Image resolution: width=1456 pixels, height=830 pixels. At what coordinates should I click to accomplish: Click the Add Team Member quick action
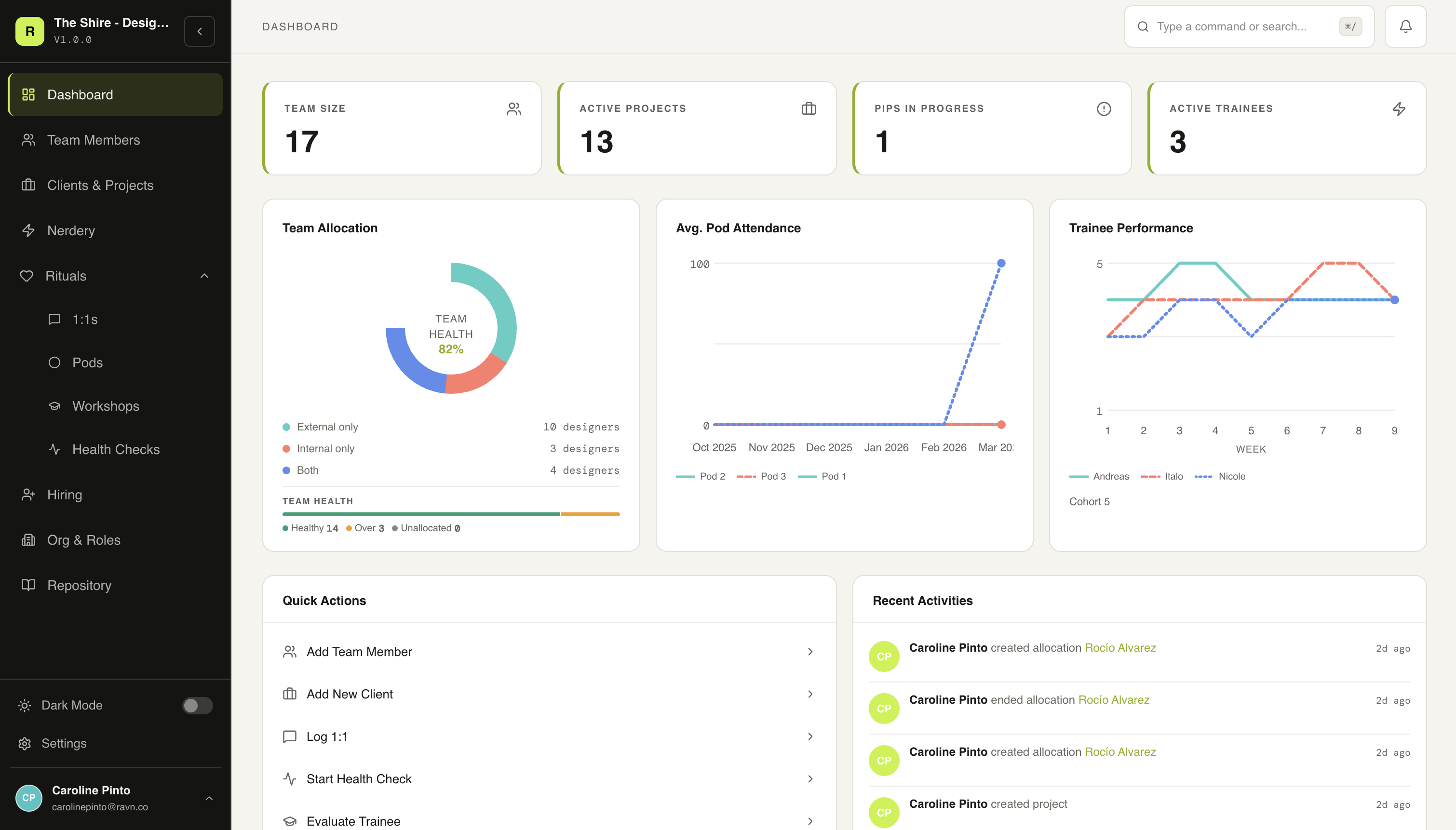coord(359,651)
